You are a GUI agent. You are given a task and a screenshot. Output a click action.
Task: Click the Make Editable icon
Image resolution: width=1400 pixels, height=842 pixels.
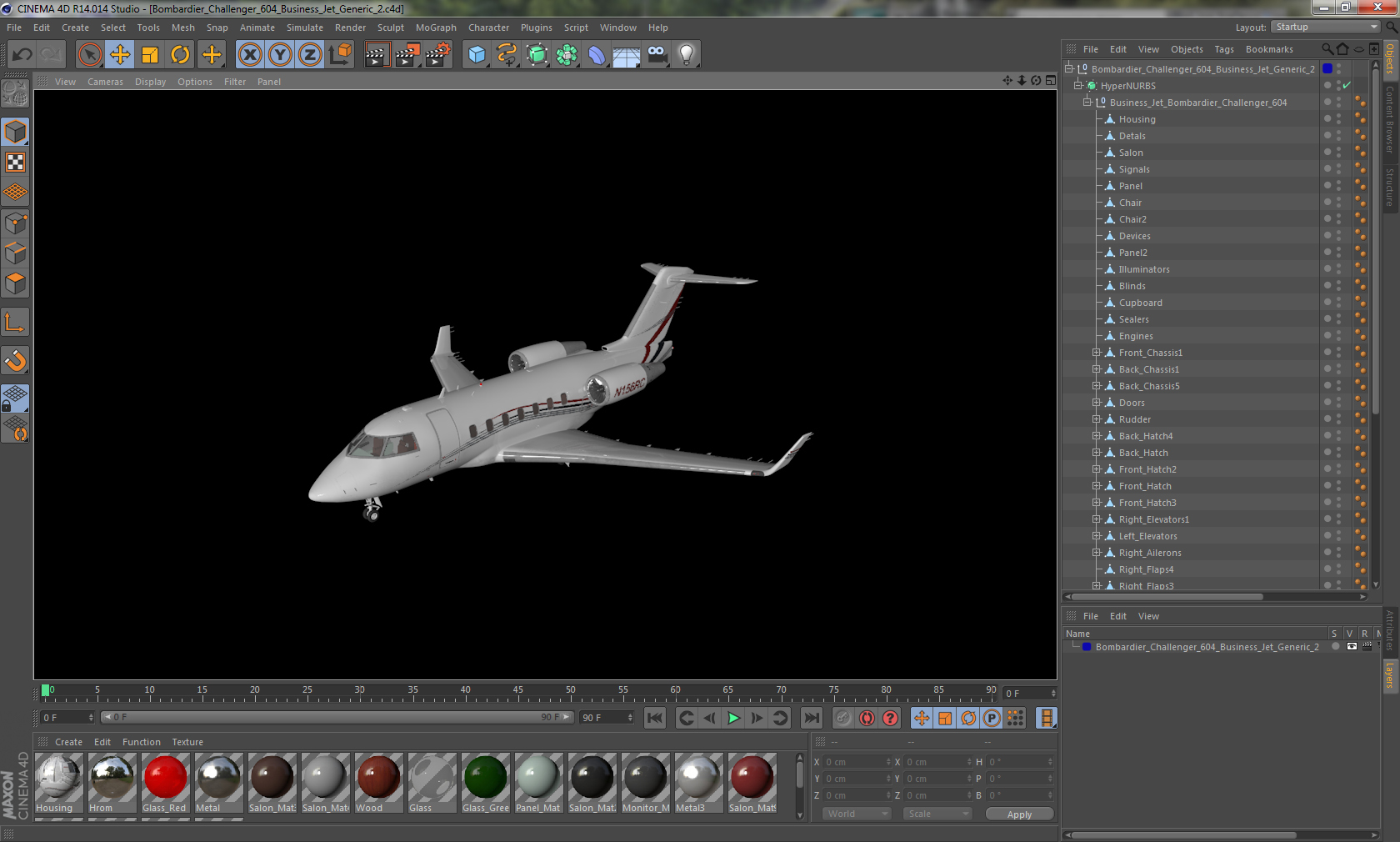click(15, 93)
